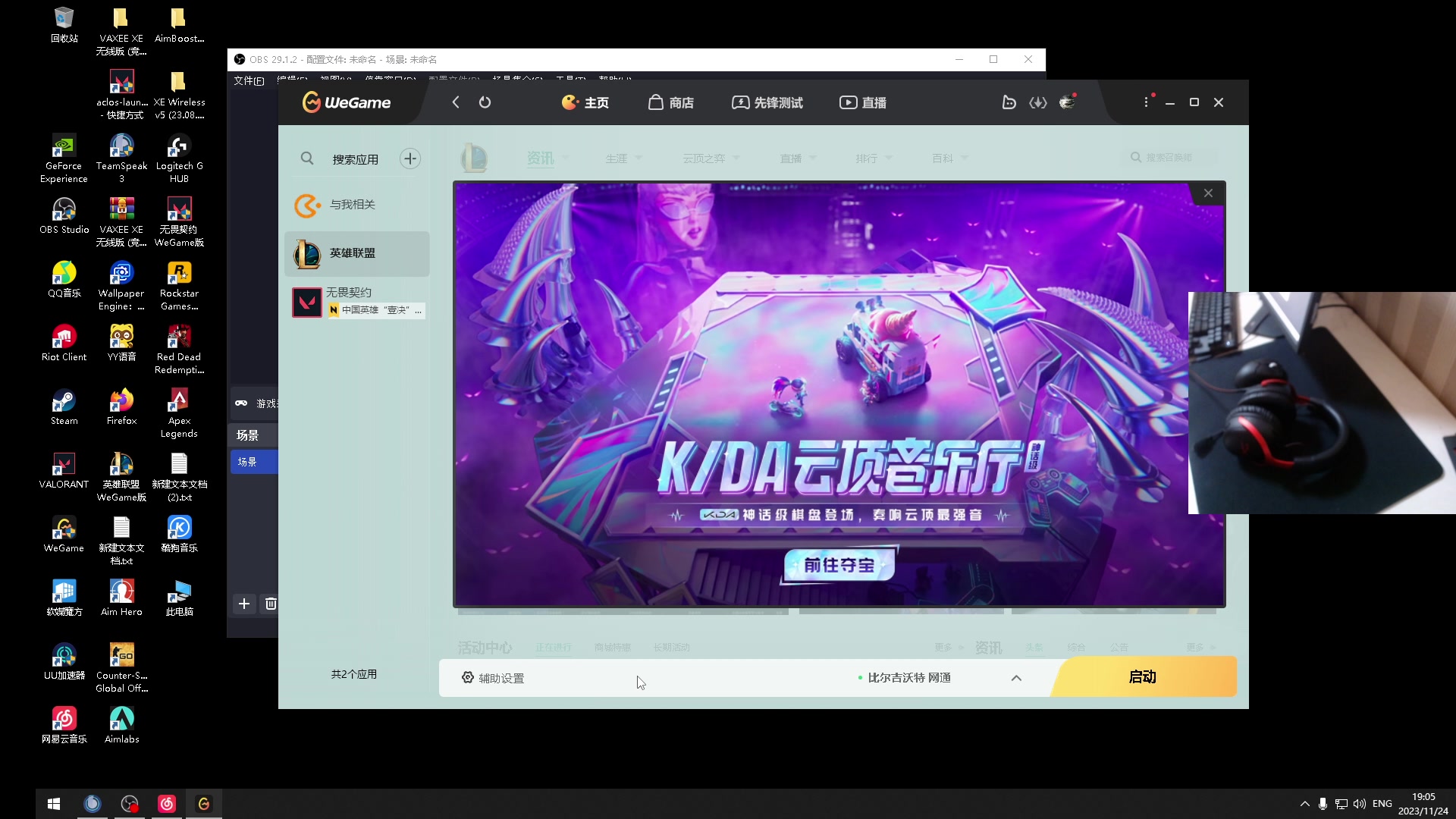Open the taskbar volume control
The image size is (1456, 819).
pos(1360,804)
